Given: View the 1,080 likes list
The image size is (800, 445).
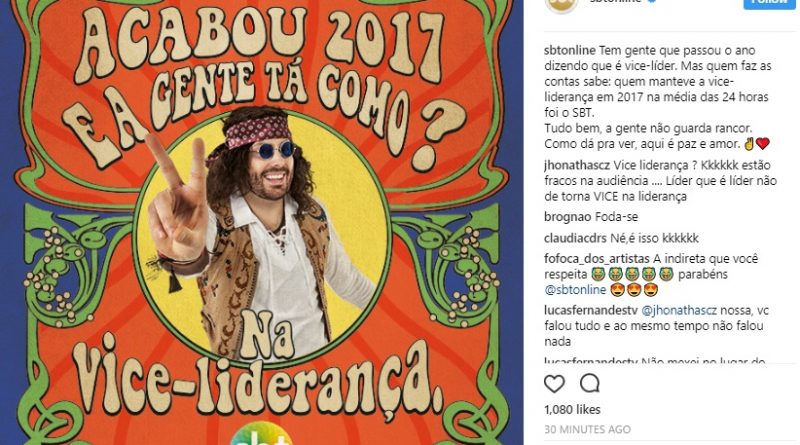Looking at the screenshot, I should click(x=572, y=410).
